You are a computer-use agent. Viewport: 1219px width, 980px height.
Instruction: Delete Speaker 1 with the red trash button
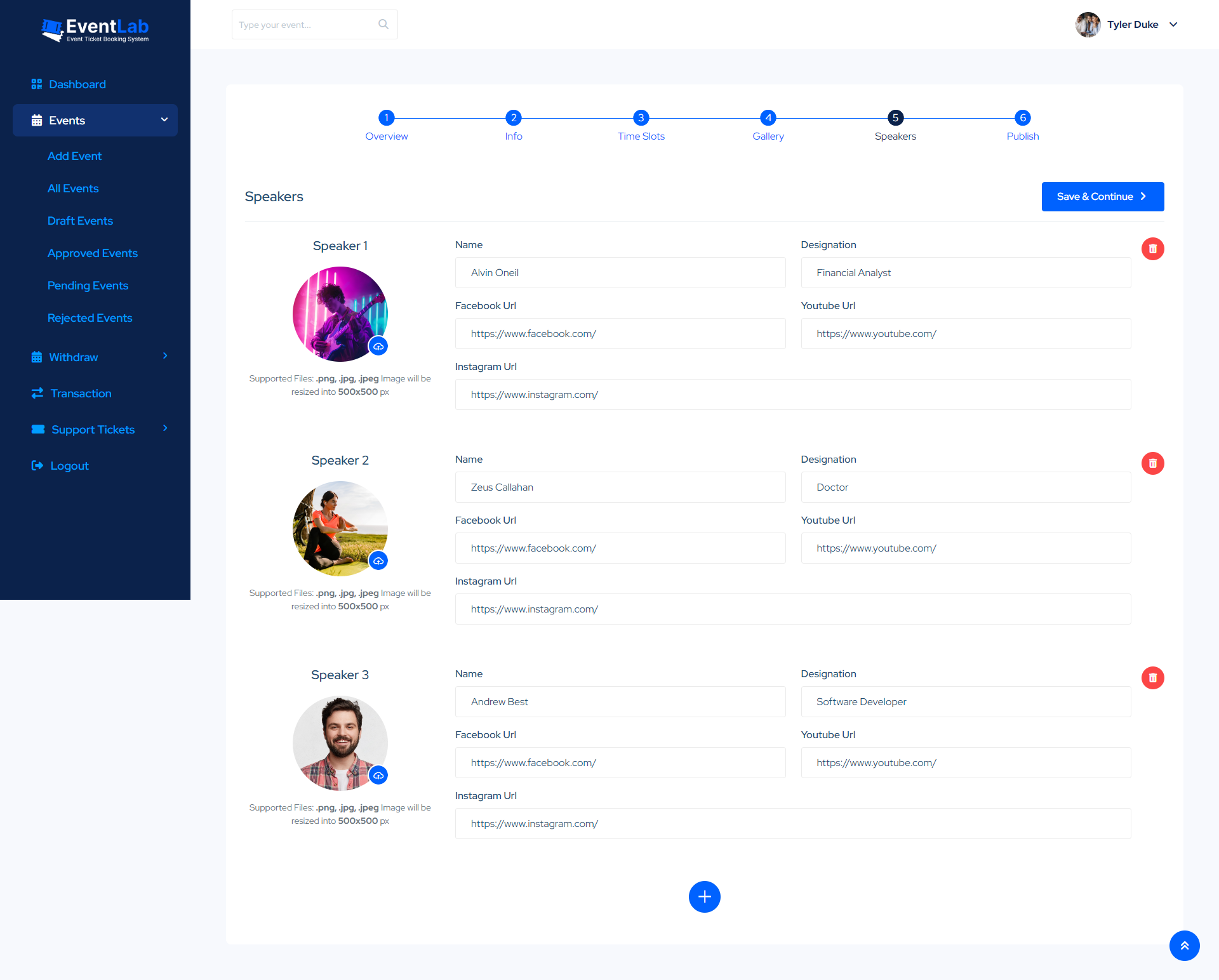pos(1153,249)
